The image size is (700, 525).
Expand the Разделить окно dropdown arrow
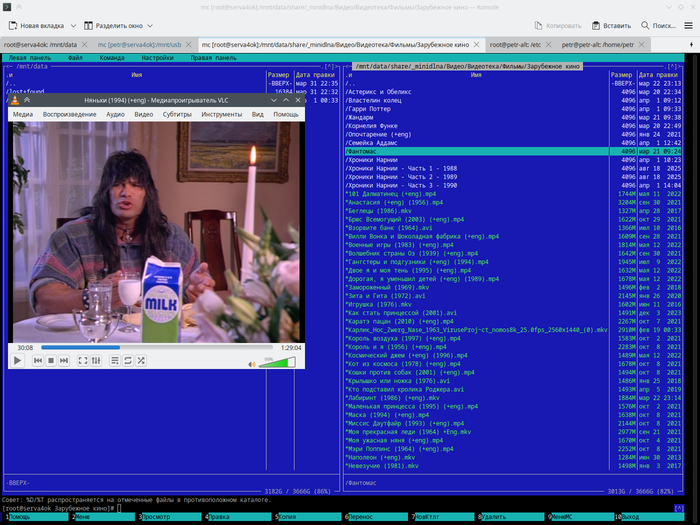point(150,25)
